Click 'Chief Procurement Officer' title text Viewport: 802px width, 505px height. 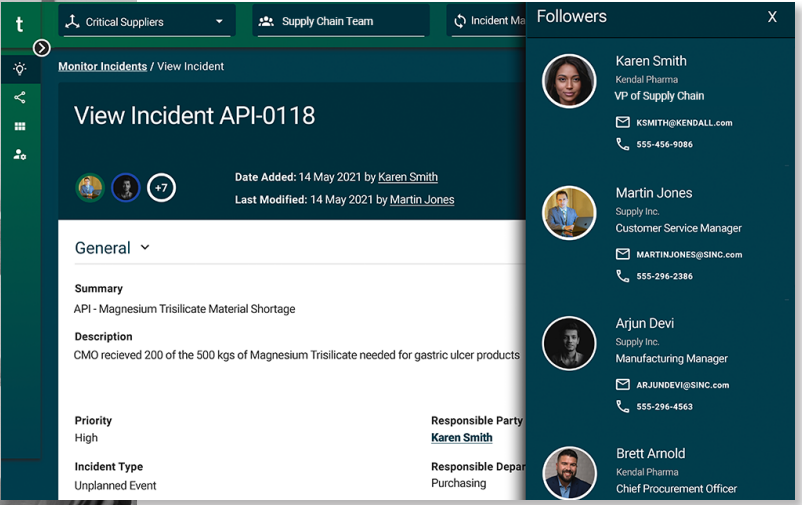pos(676,489)
